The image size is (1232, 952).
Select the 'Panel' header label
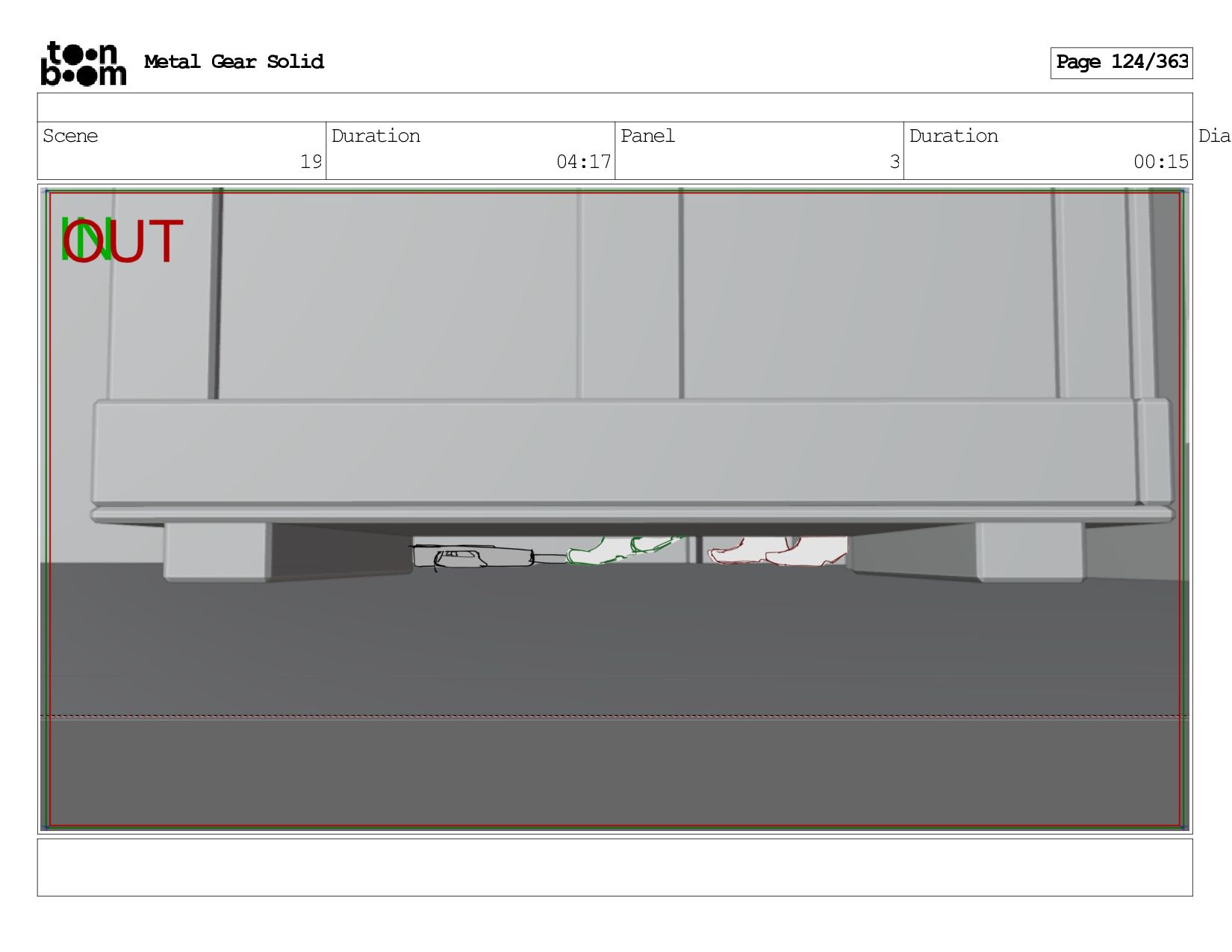point(647,136)
